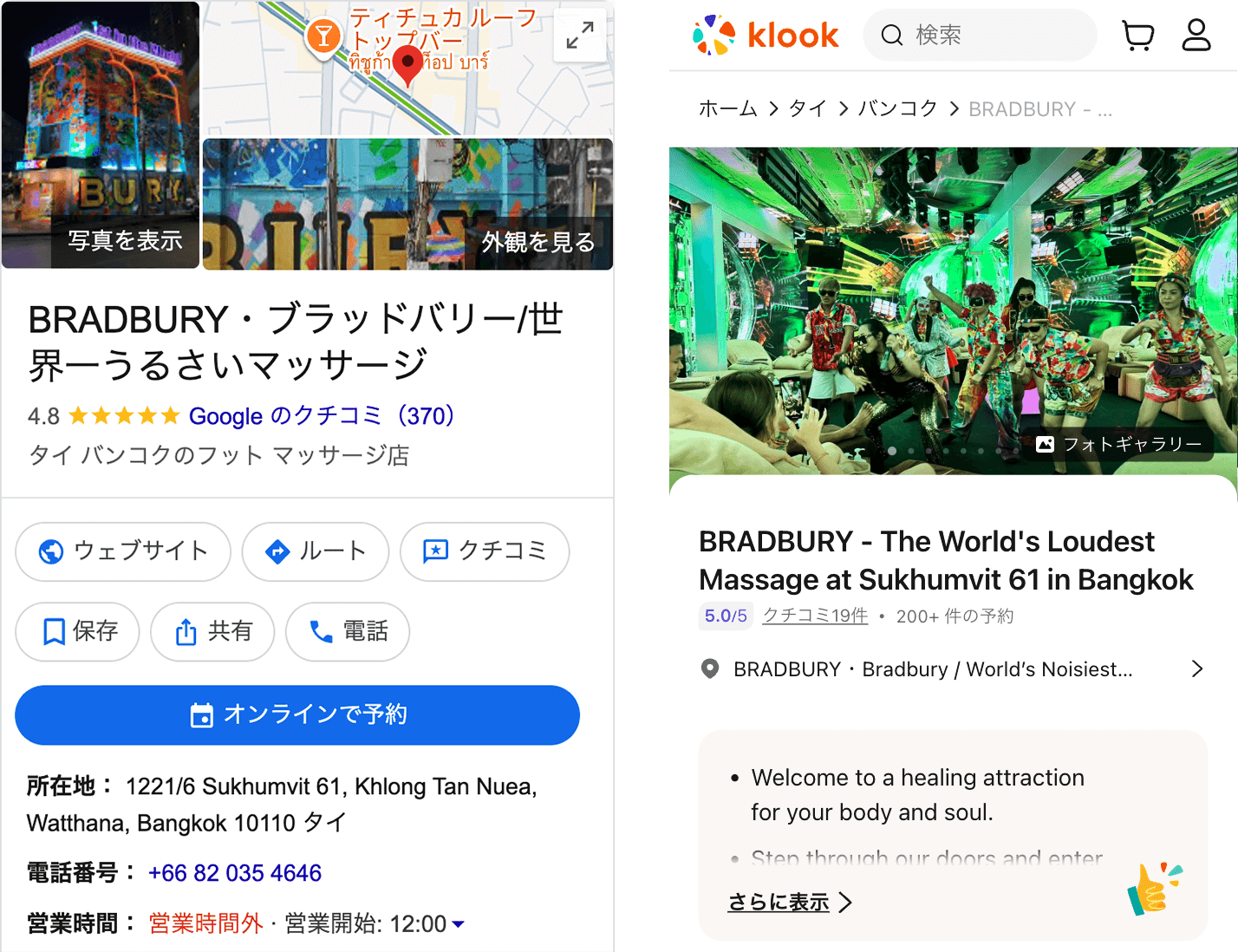The width and height of the screenshot is (1238, 952).
Task: Open フォトギャラリー photo gallery
Action: click(x=1119, y=444)
